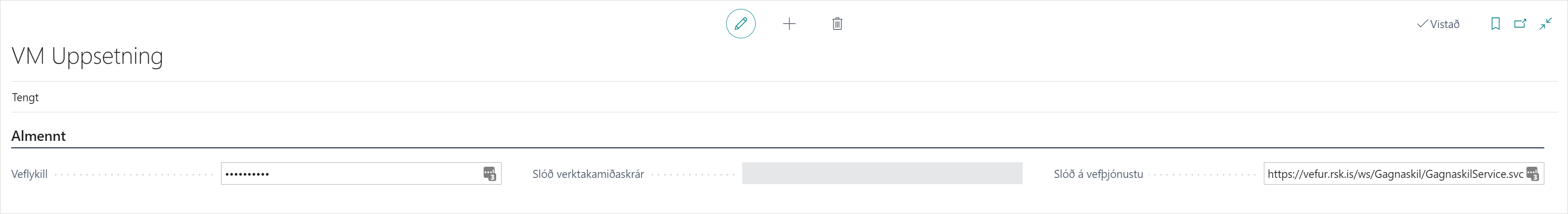Click into the Veflykill password field
Image resolution: width=1568 pixels, height=214 pixels.
[361, 174]
